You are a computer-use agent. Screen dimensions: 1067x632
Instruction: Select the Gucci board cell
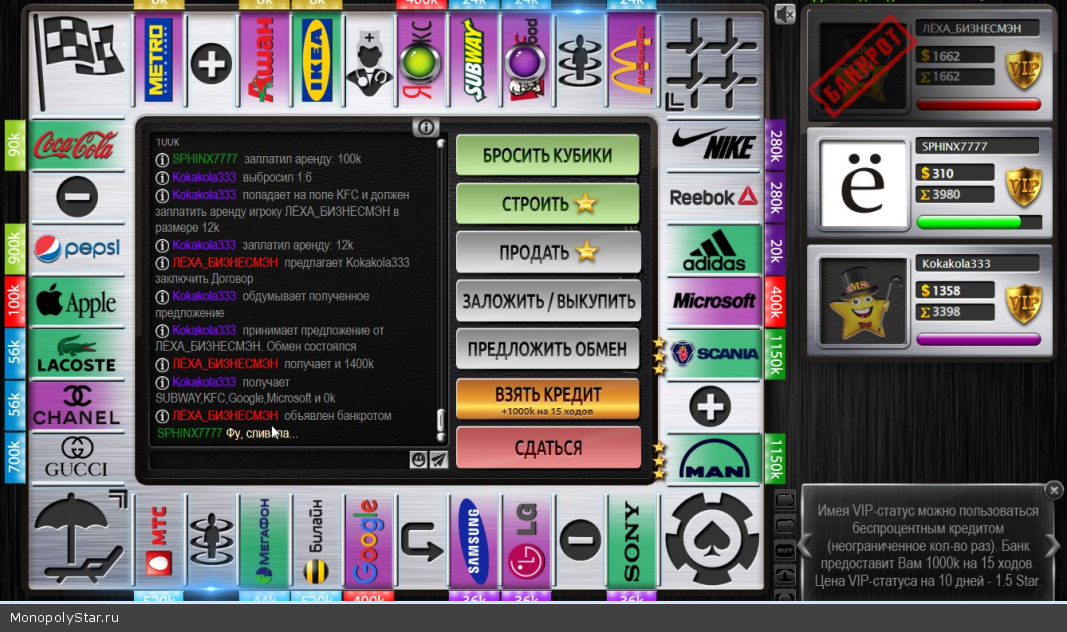[x=76, y=459]
